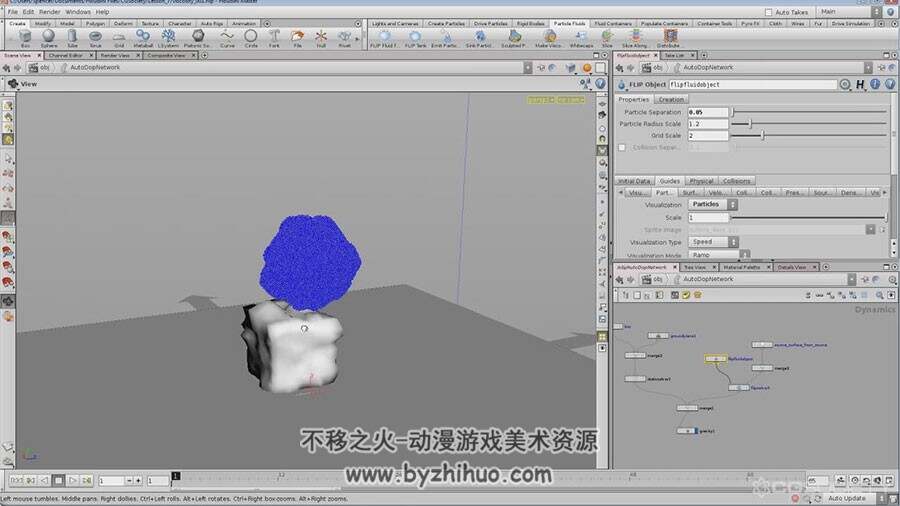Open the parameter help question-mark icon
Viewport: 900px width, 506px height.
[890, 84]
